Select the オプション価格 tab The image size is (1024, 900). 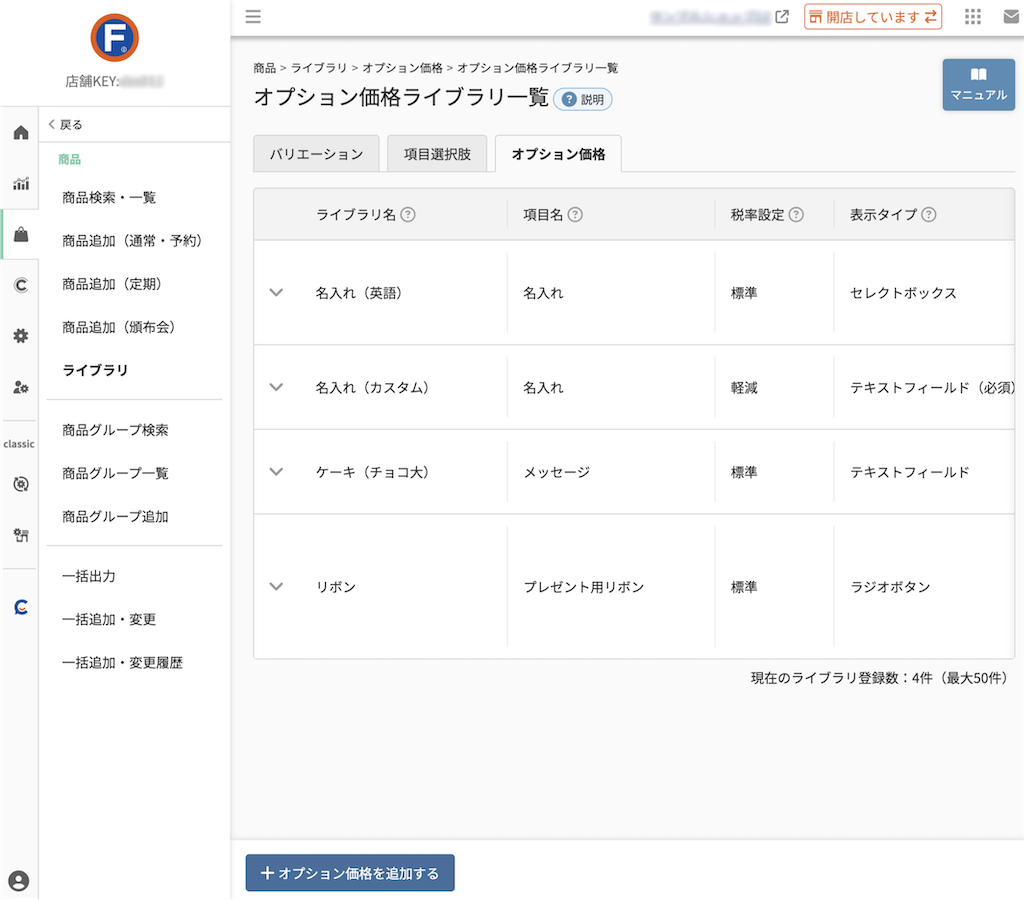[558, 154]
